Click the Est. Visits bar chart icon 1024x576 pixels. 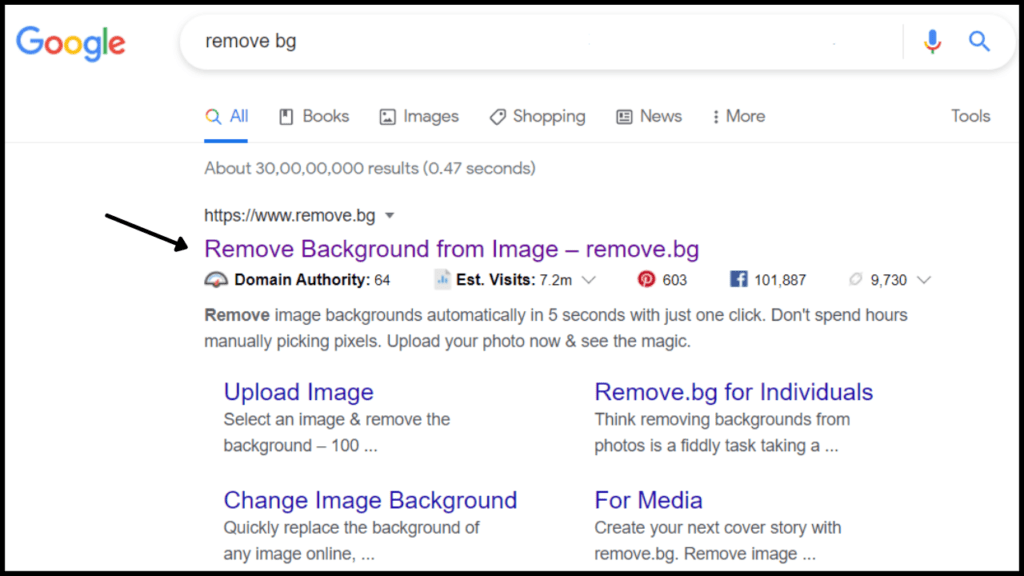[x=441, y=279]
